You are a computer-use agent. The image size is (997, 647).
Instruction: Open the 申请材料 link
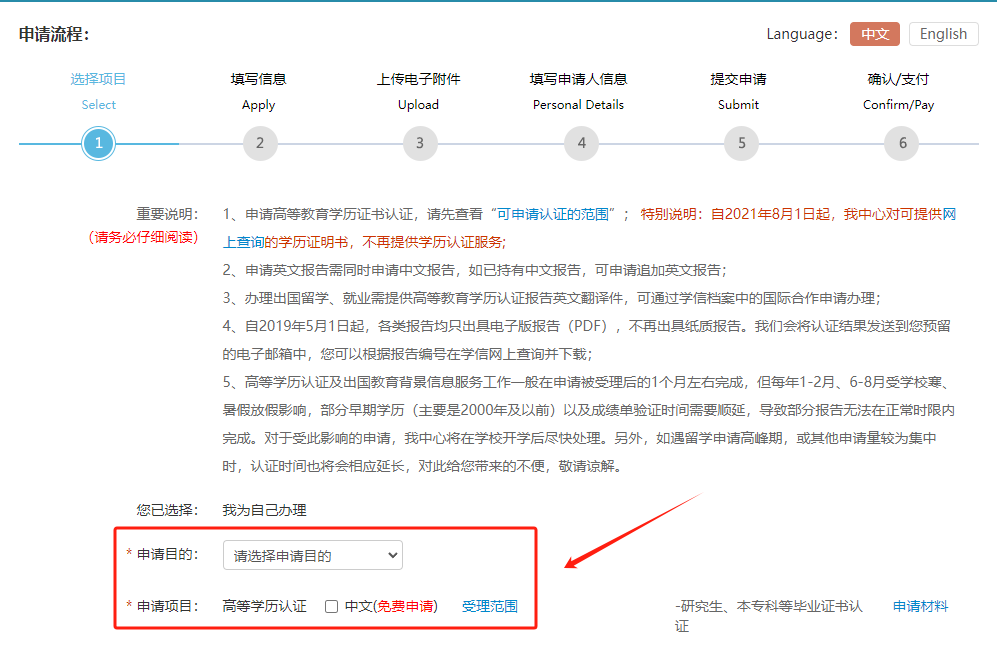pos(920,606)
